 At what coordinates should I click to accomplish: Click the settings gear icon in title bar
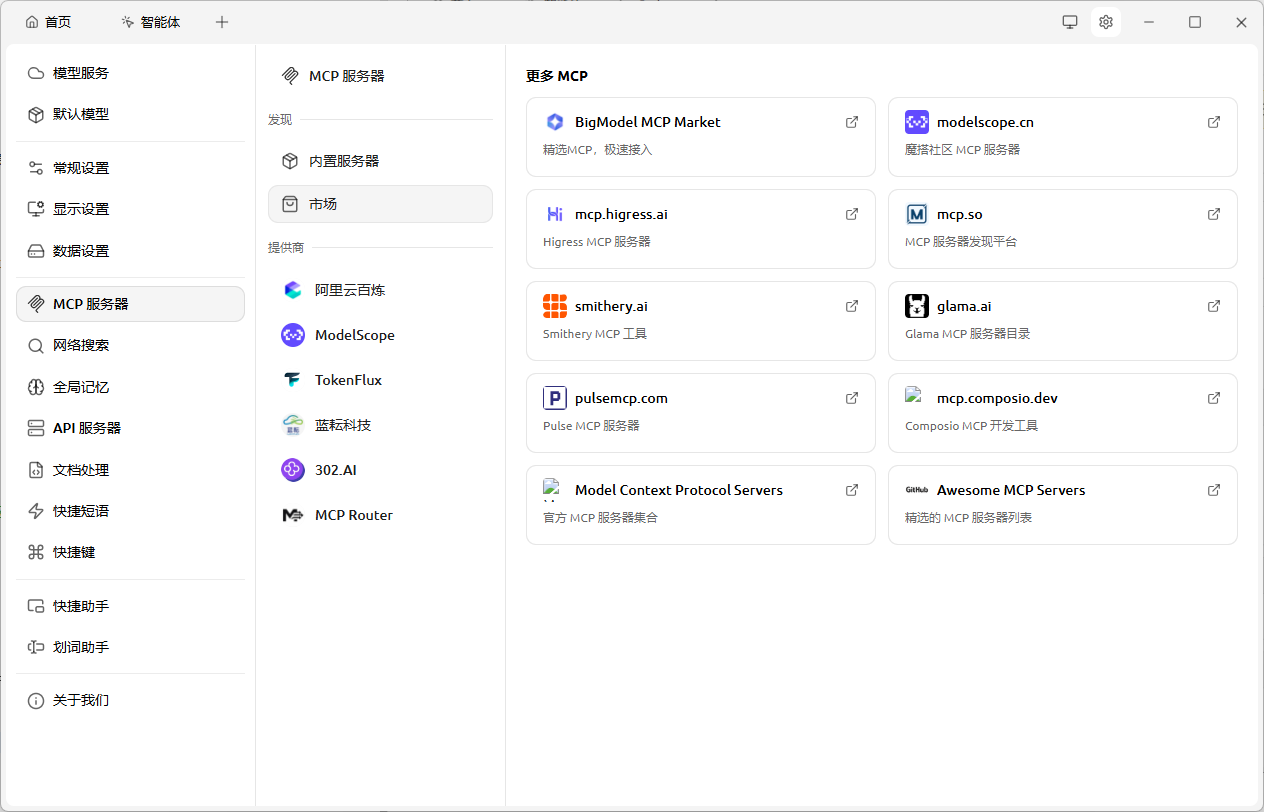click(x=1105, y=22)
